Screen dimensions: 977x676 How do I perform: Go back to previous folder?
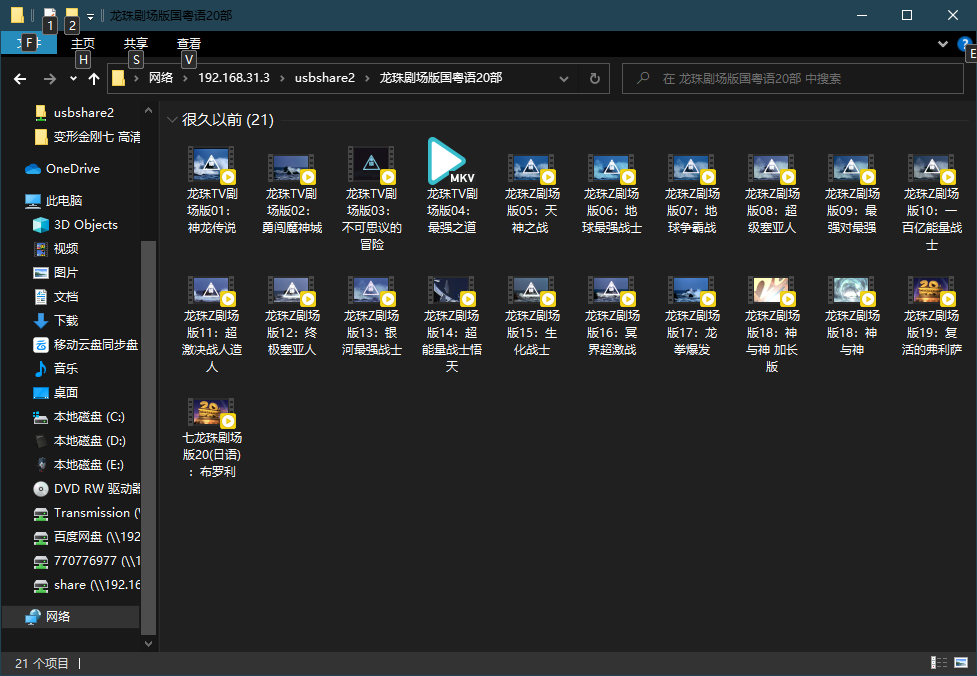pos(20,79)
